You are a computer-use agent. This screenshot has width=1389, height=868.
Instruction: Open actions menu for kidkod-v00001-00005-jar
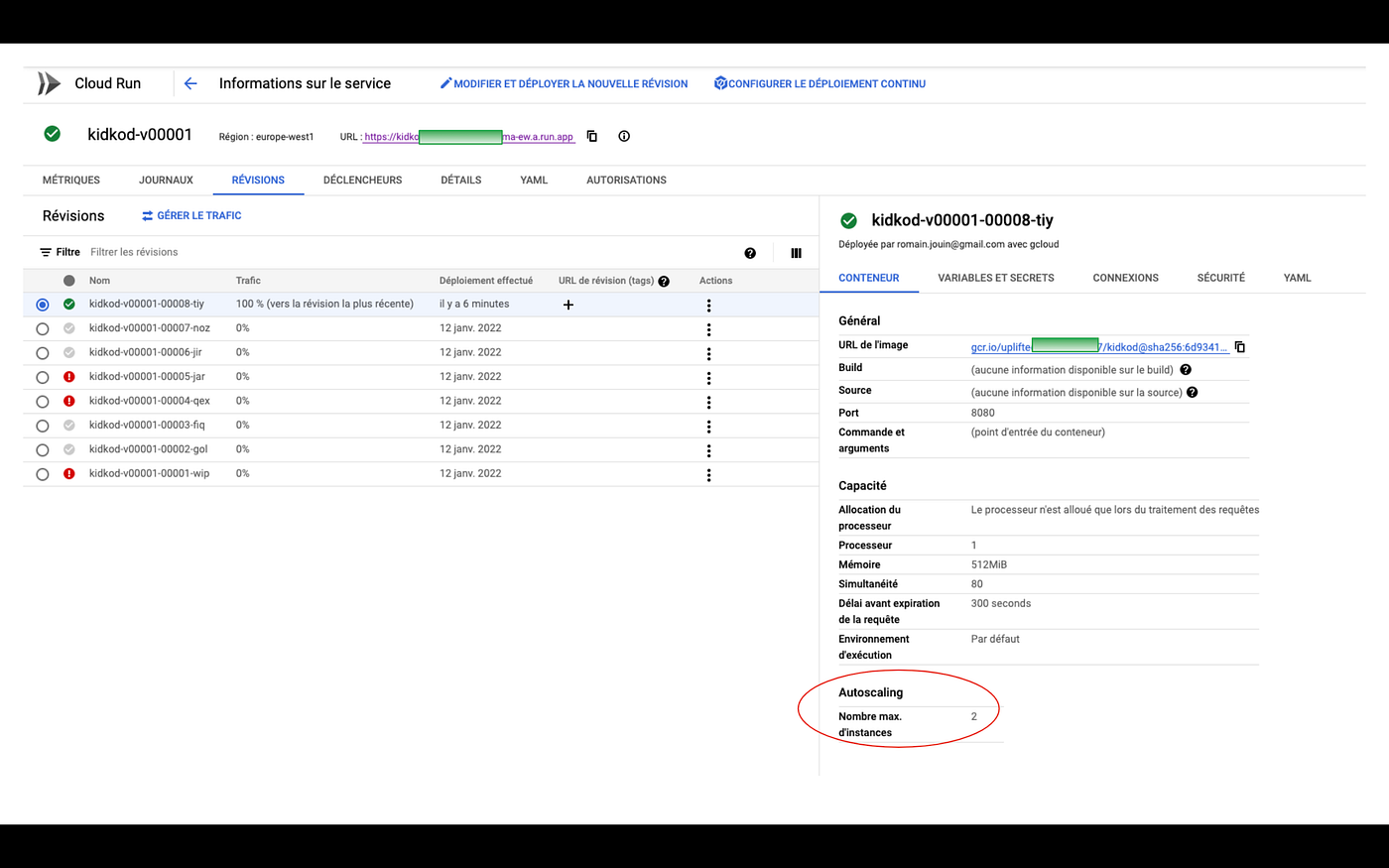point(708,378)
